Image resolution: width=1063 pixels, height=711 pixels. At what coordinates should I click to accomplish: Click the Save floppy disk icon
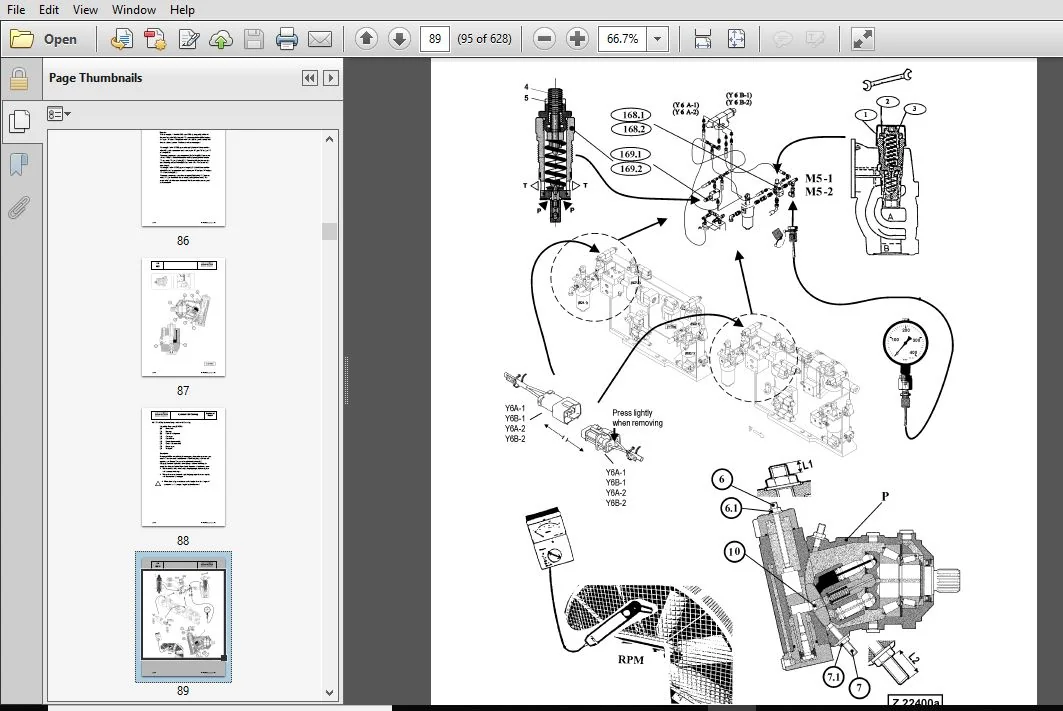[254, 39]
